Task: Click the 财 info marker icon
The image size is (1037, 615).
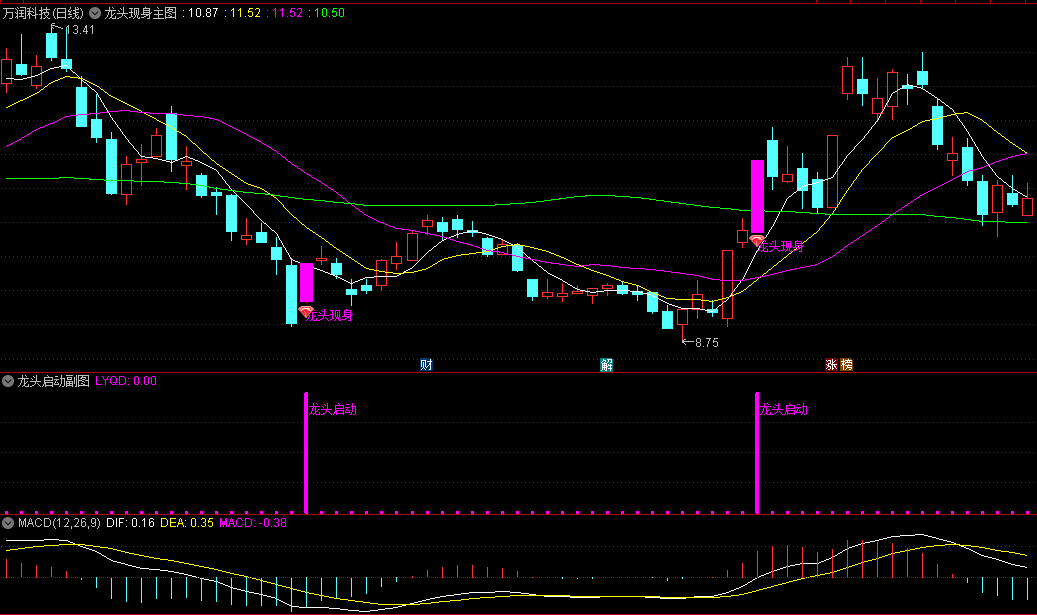Action: 426,364
